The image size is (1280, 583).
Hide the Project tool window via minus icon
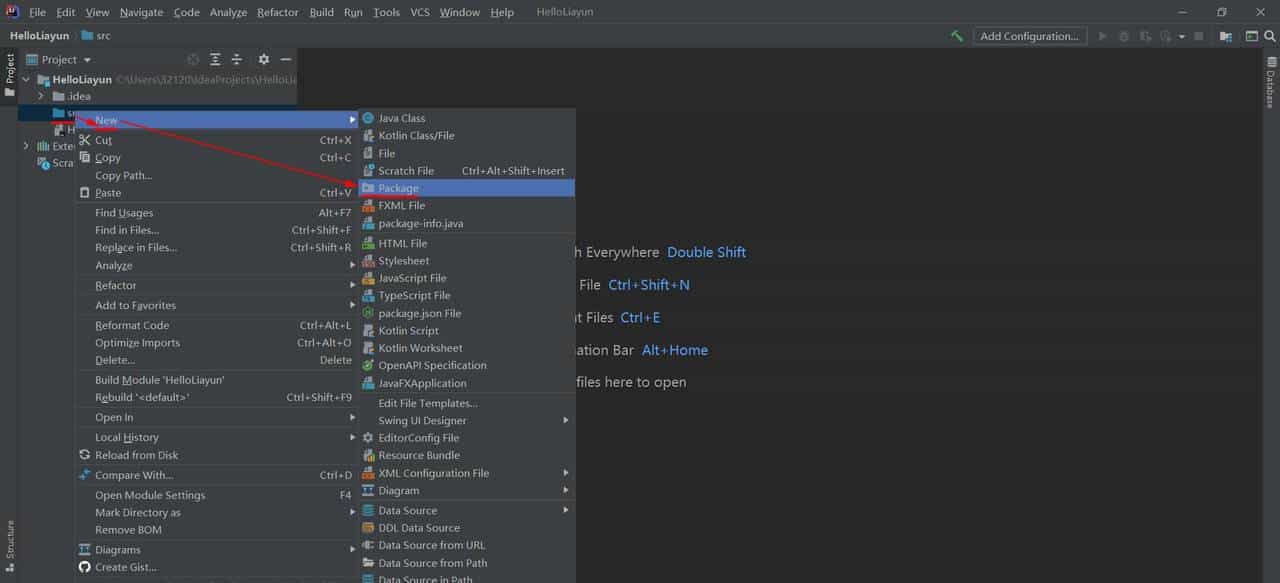[x=286, y=59]
